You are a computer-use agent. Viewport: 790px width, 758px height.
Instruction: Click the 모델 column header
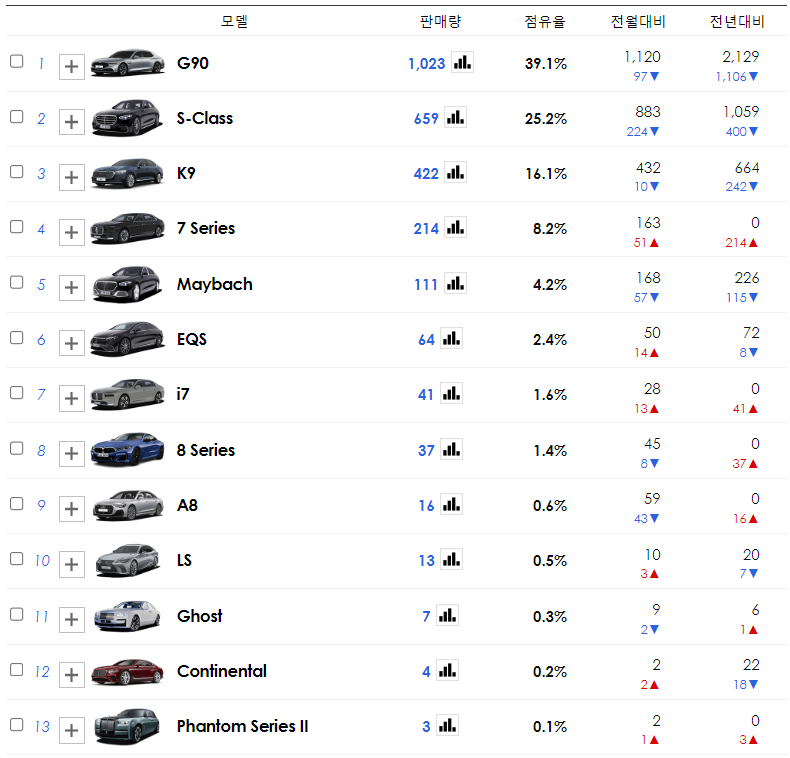(234, 21)
